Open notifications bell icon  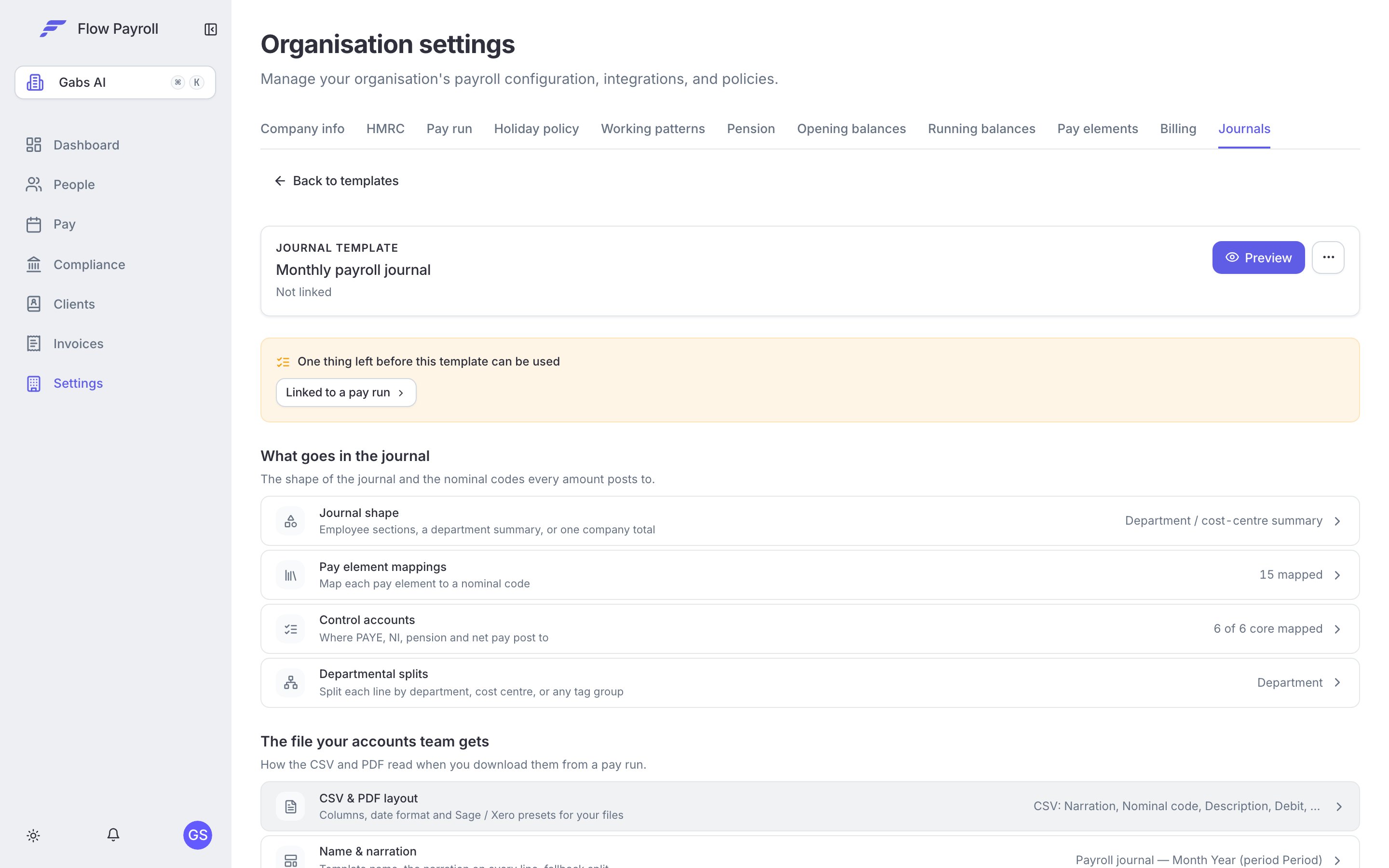click(x=113, y=835)
